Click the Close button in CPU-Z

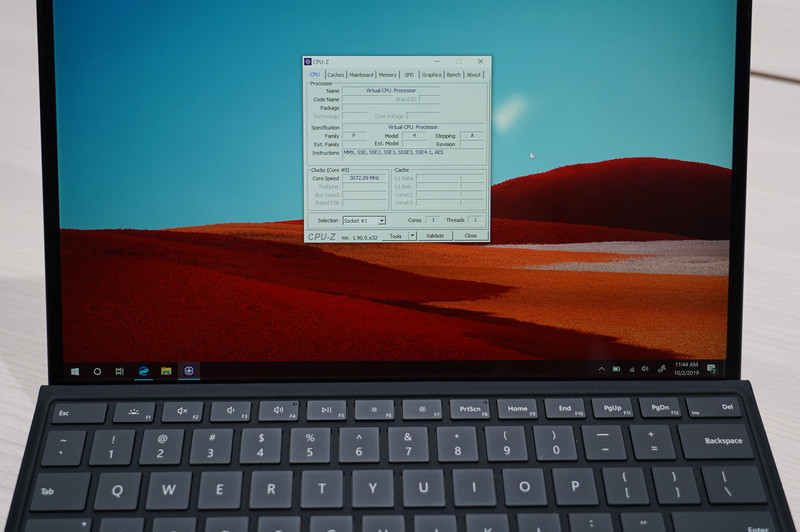(x=470, y=236)
